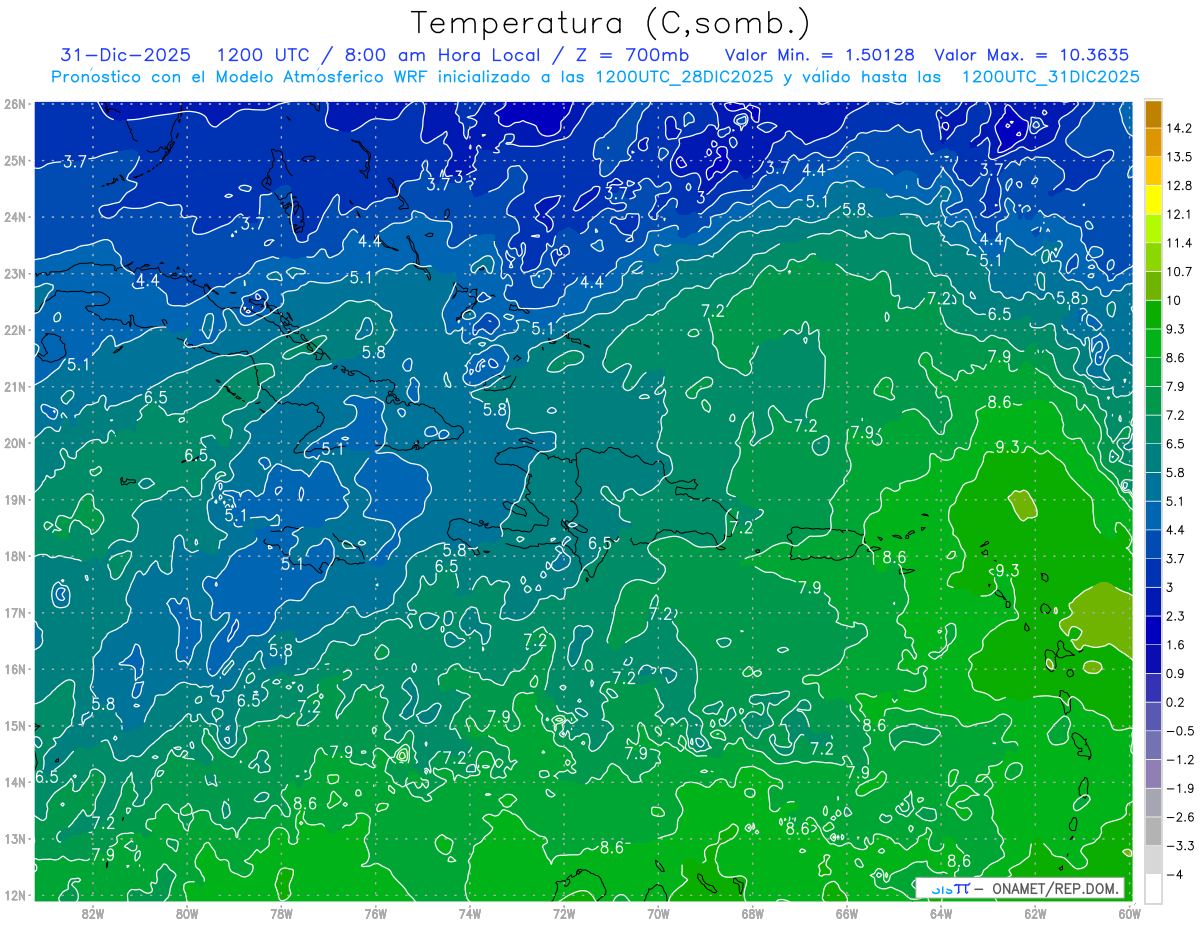Click the longitude axis label "74W"

pos(470,912)
